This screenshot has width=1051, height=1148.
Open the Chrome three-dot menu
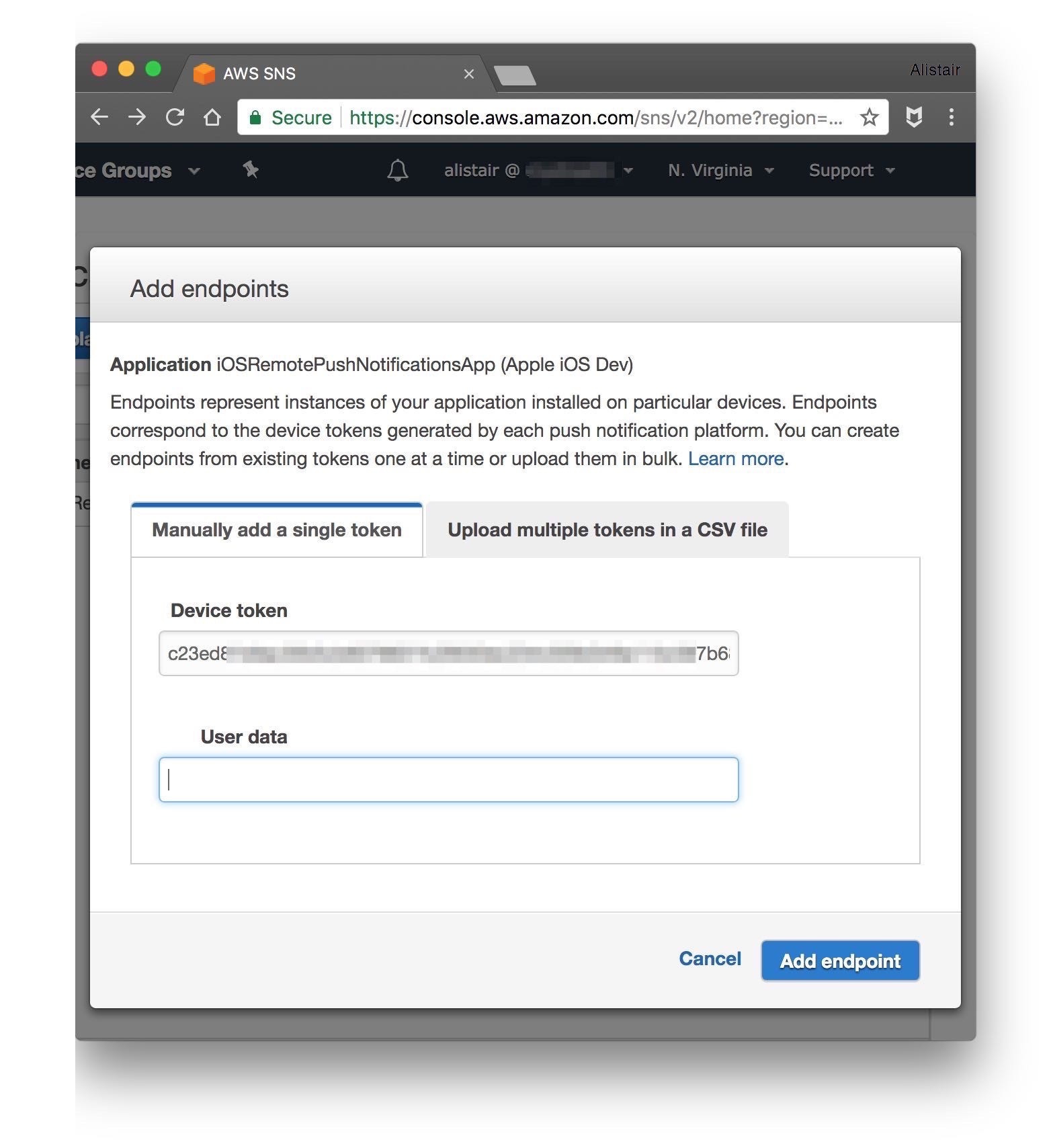click(x=952, y=117)
